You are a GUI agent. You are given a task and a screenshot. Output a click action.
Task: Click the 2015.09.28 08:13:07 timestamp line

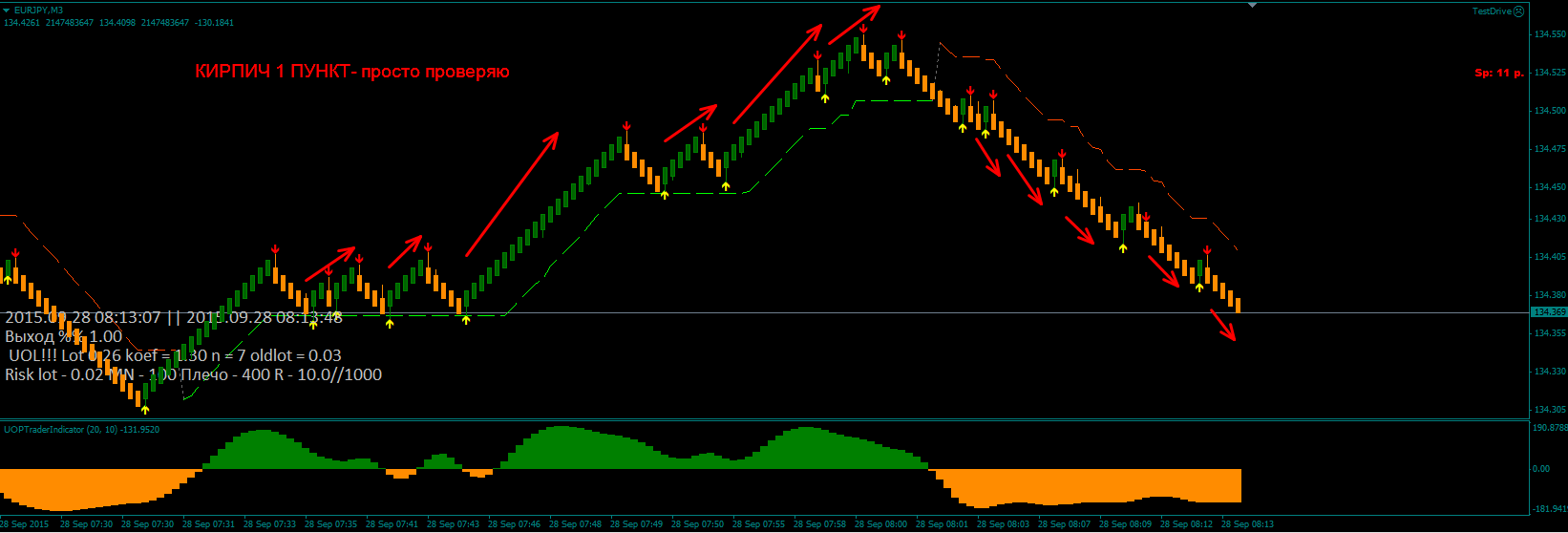point(174,317)
